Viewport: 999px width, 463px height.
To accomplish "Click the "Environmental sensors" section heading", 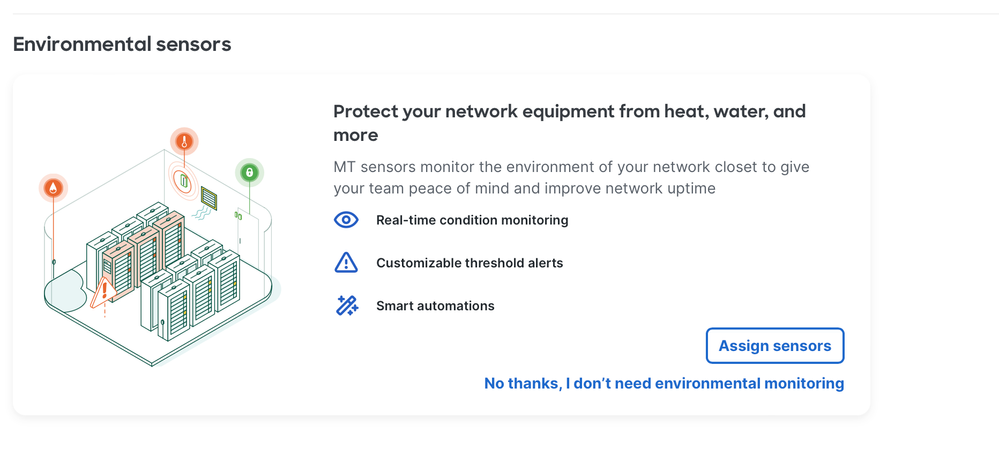I will [122, 44].
